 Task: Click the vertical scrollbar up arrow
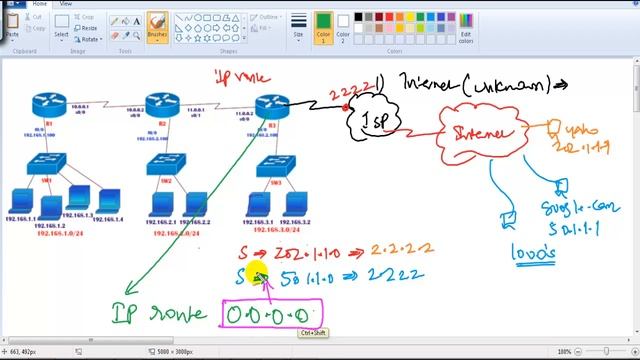pyautogui.click(x=636, y=61)
